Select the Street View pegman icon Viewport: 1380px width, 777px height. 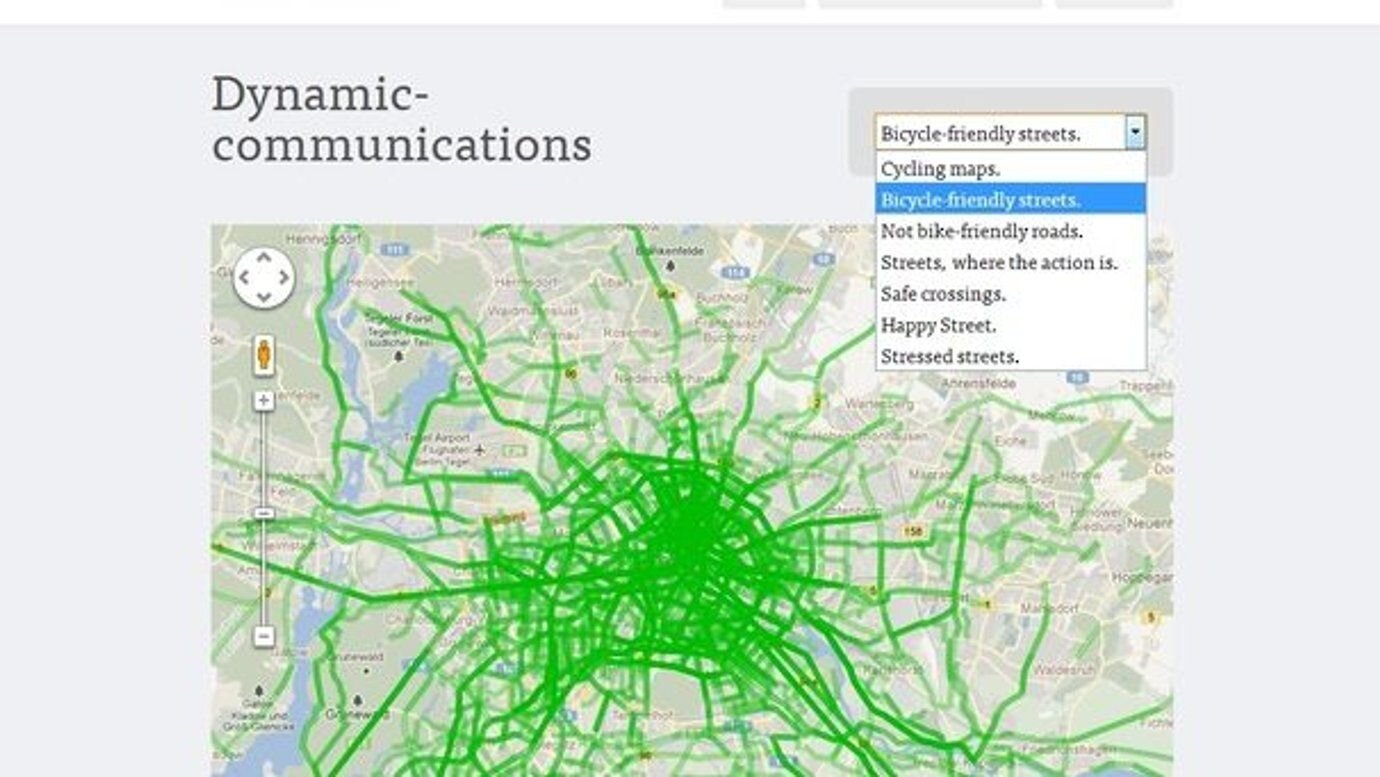[264, 356]
